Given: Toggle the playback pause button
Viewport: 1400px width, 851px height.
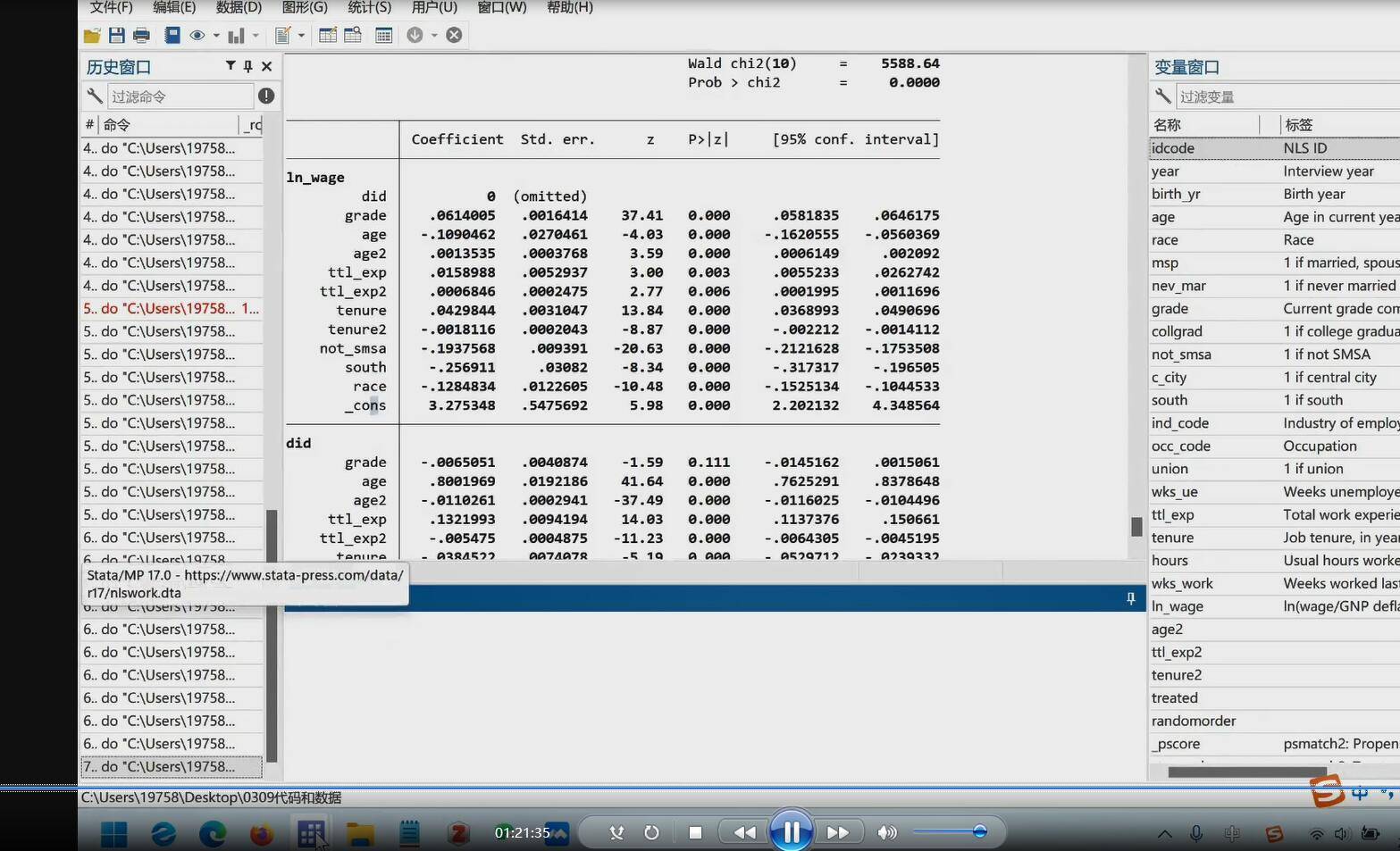Looking at the screenshot, I should coord(791,832).
